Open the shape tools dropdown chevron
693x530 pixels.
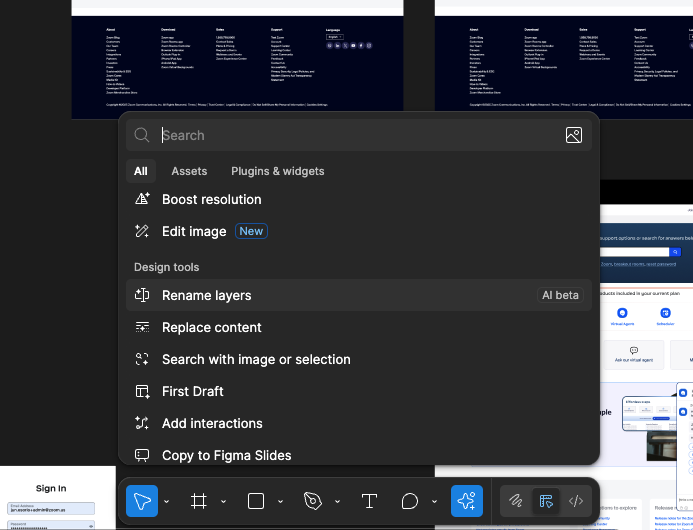280,502
